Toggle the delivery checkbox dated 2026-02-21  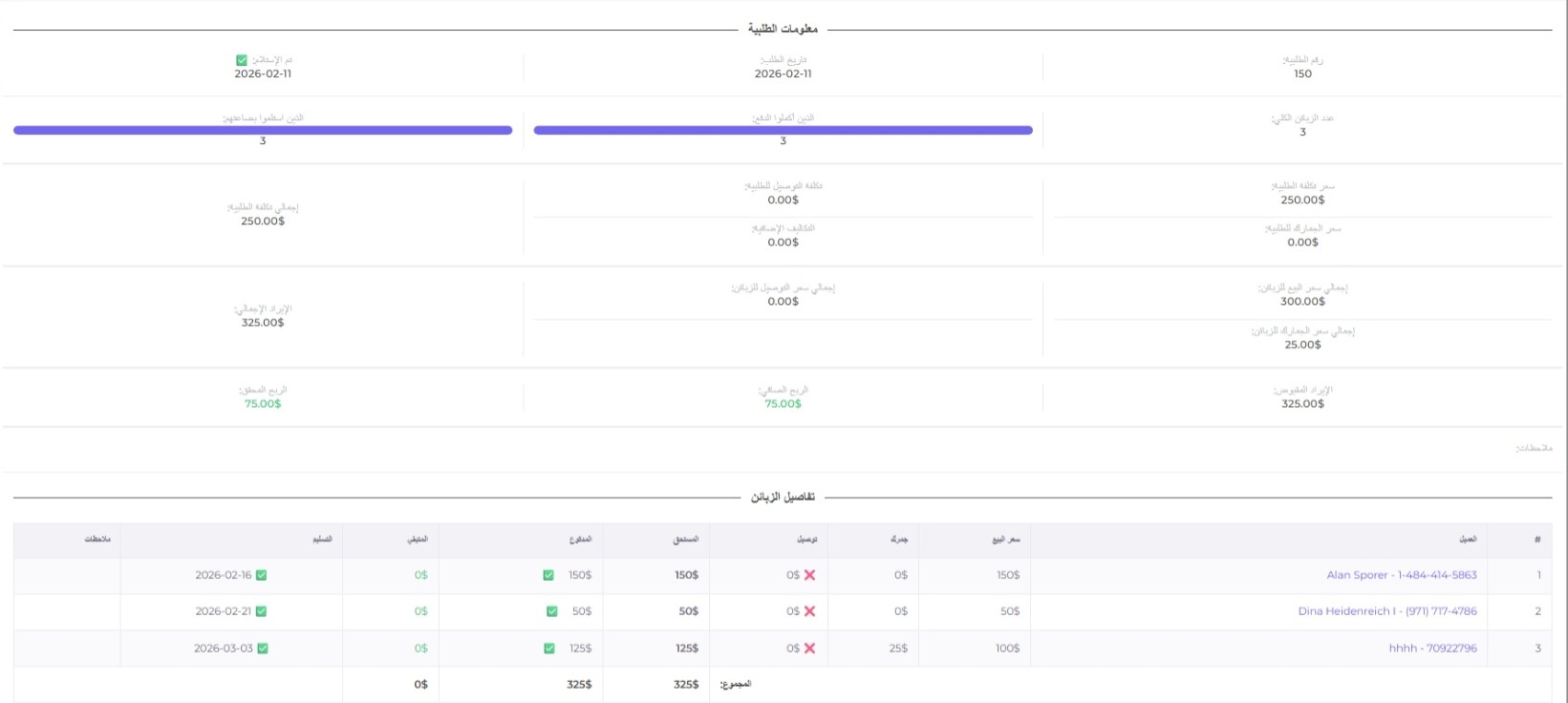click(262, 611)
